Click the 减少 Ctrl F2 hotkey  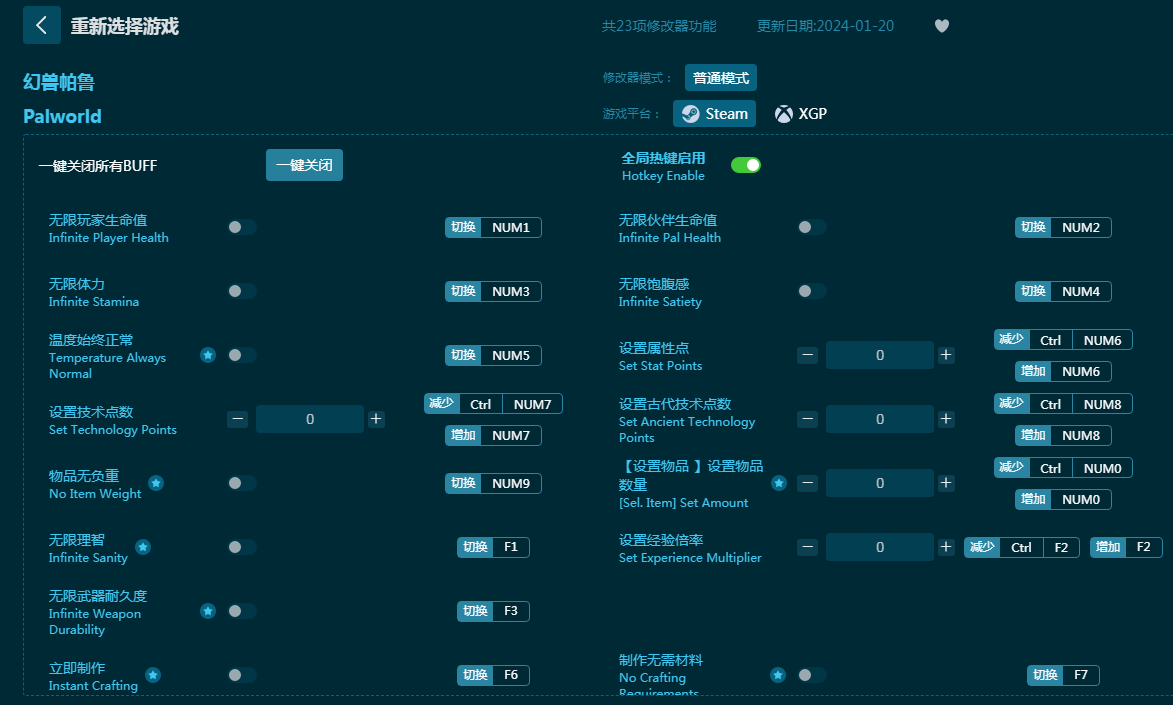click(1022, 547)
